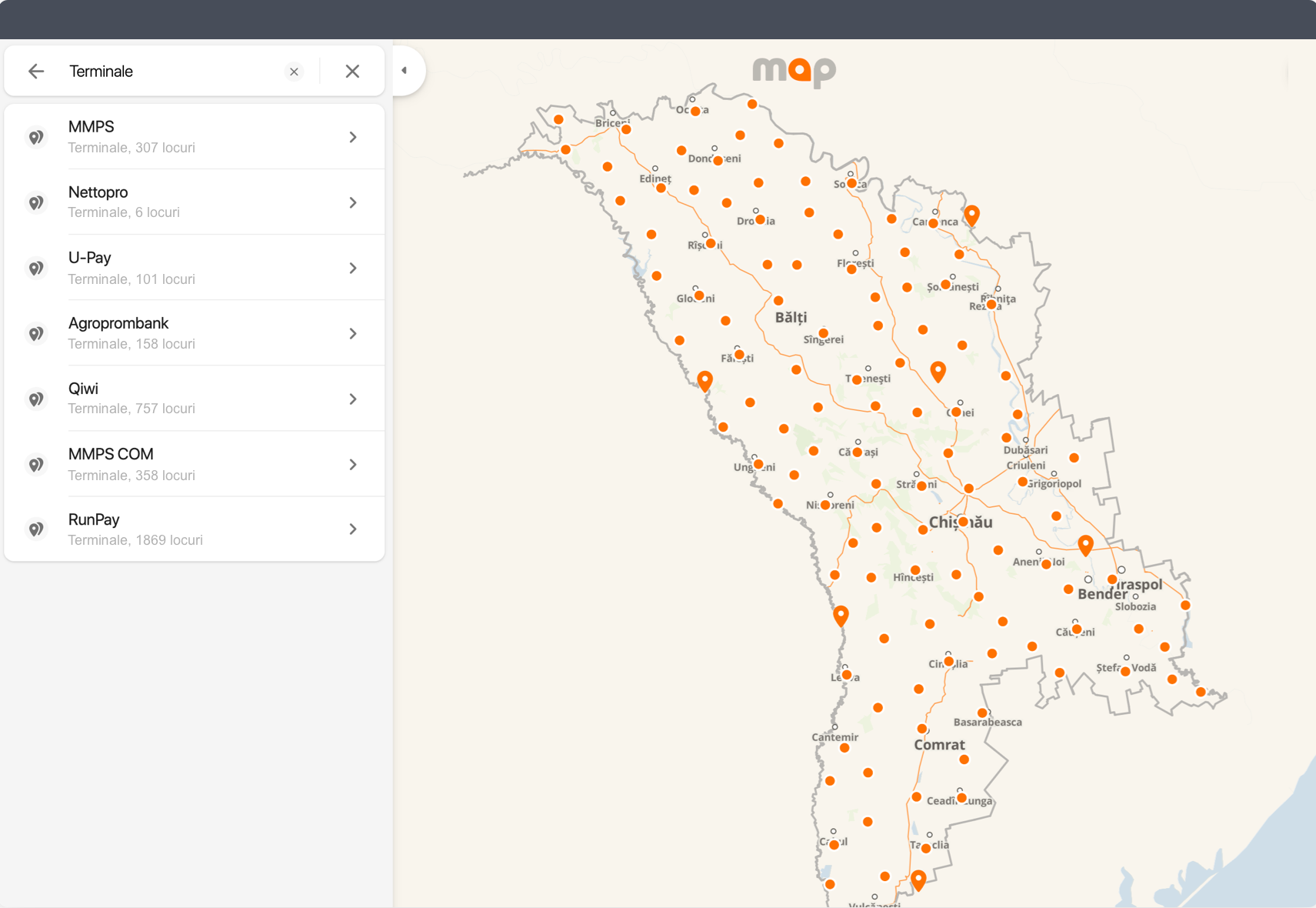Click the Chișinău city label on map

coord(961,522)
